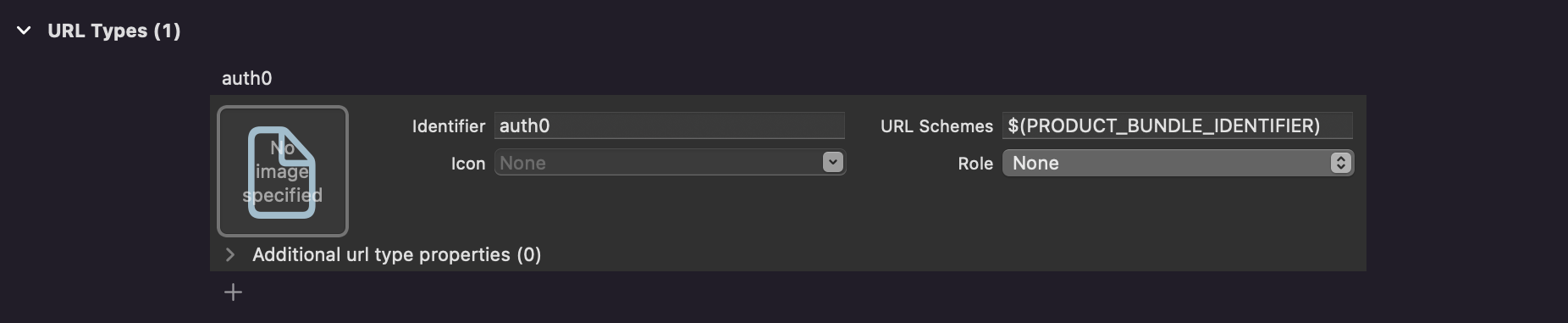Expand Additional url type properties chevron
This screenshot has width=1568, height=323.
point(229,254)
